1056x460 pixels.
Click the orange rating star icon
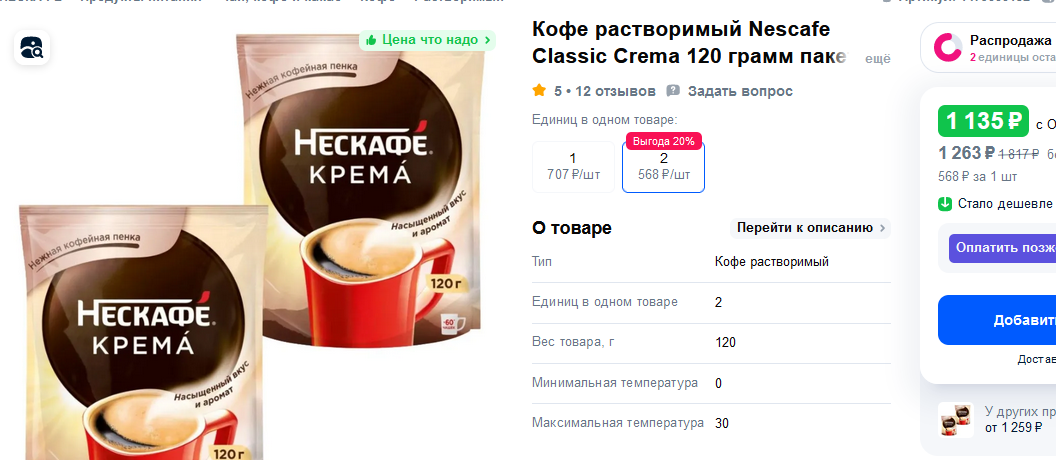tap(539, 90)
